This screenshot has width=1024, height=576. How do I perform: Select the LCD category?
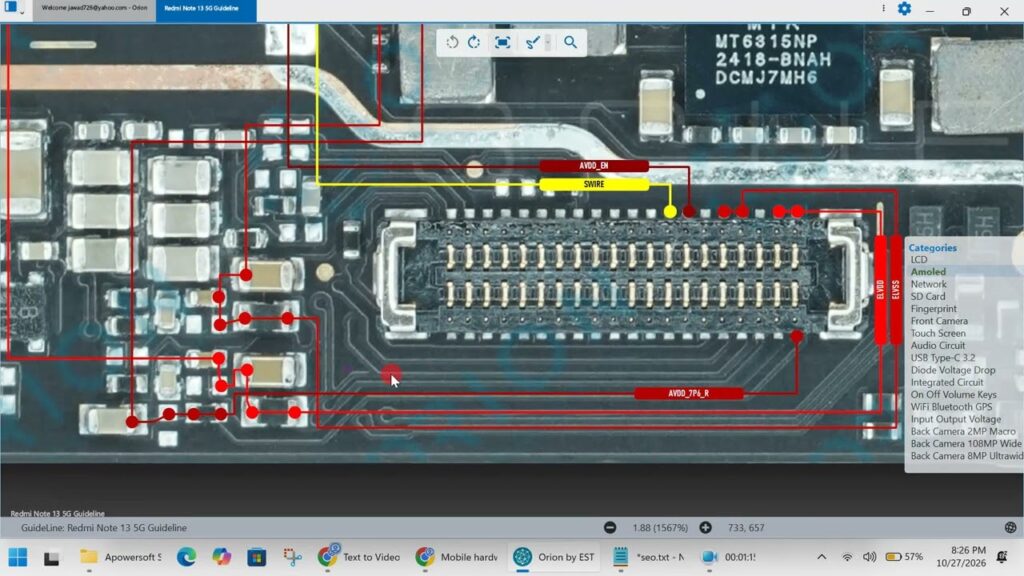coord(919,260)
